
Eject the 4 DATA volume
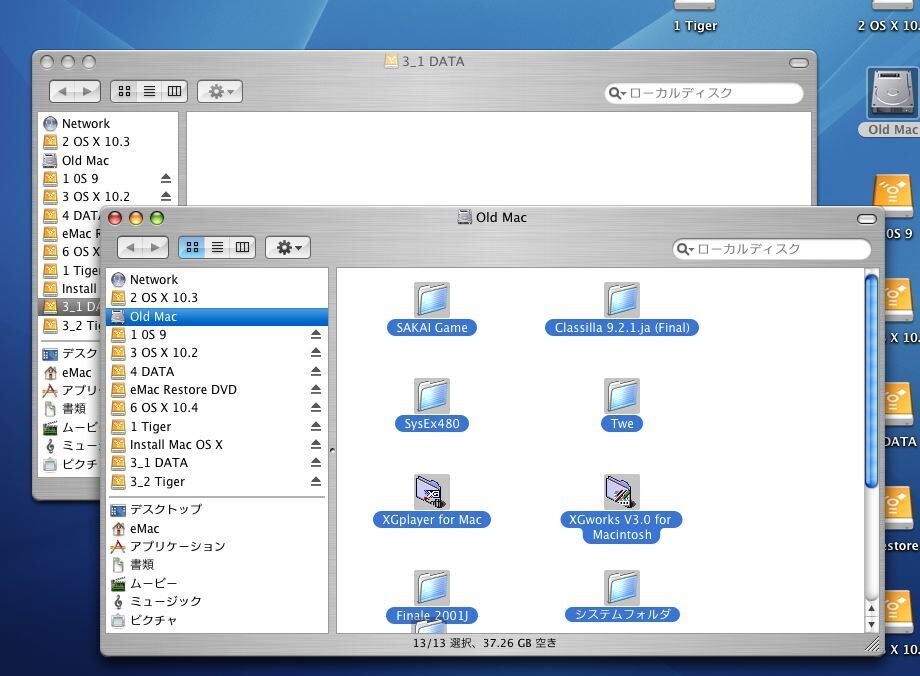coord(315,371)
